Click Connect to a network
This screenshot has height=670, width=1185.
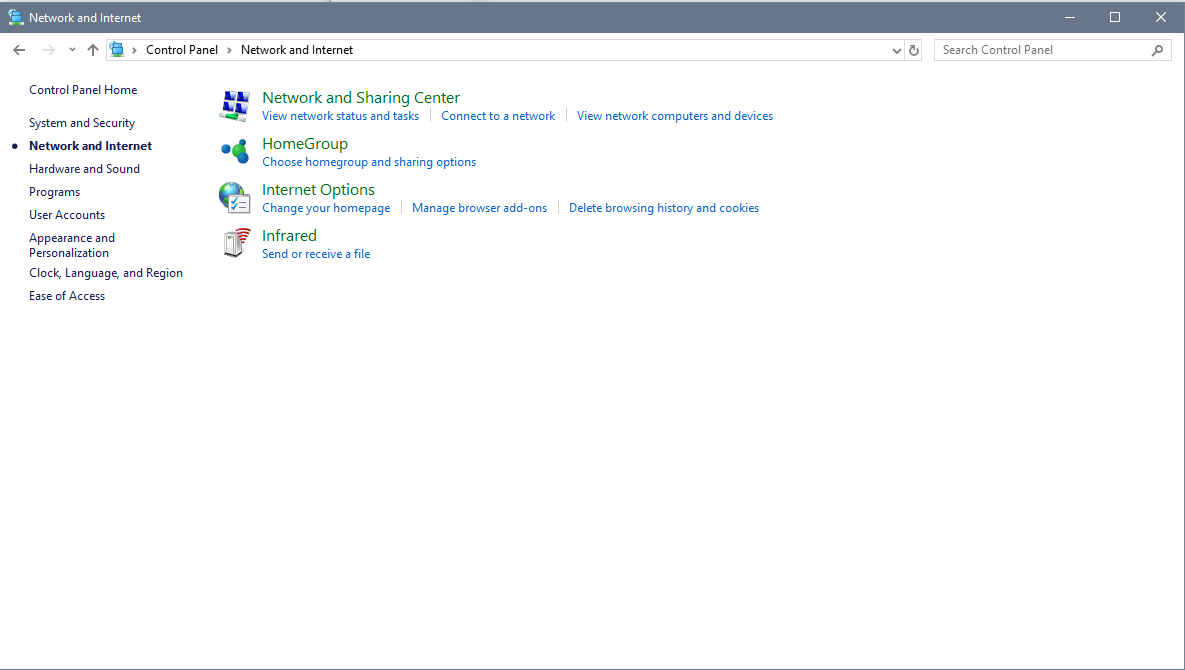click(498, 116)
